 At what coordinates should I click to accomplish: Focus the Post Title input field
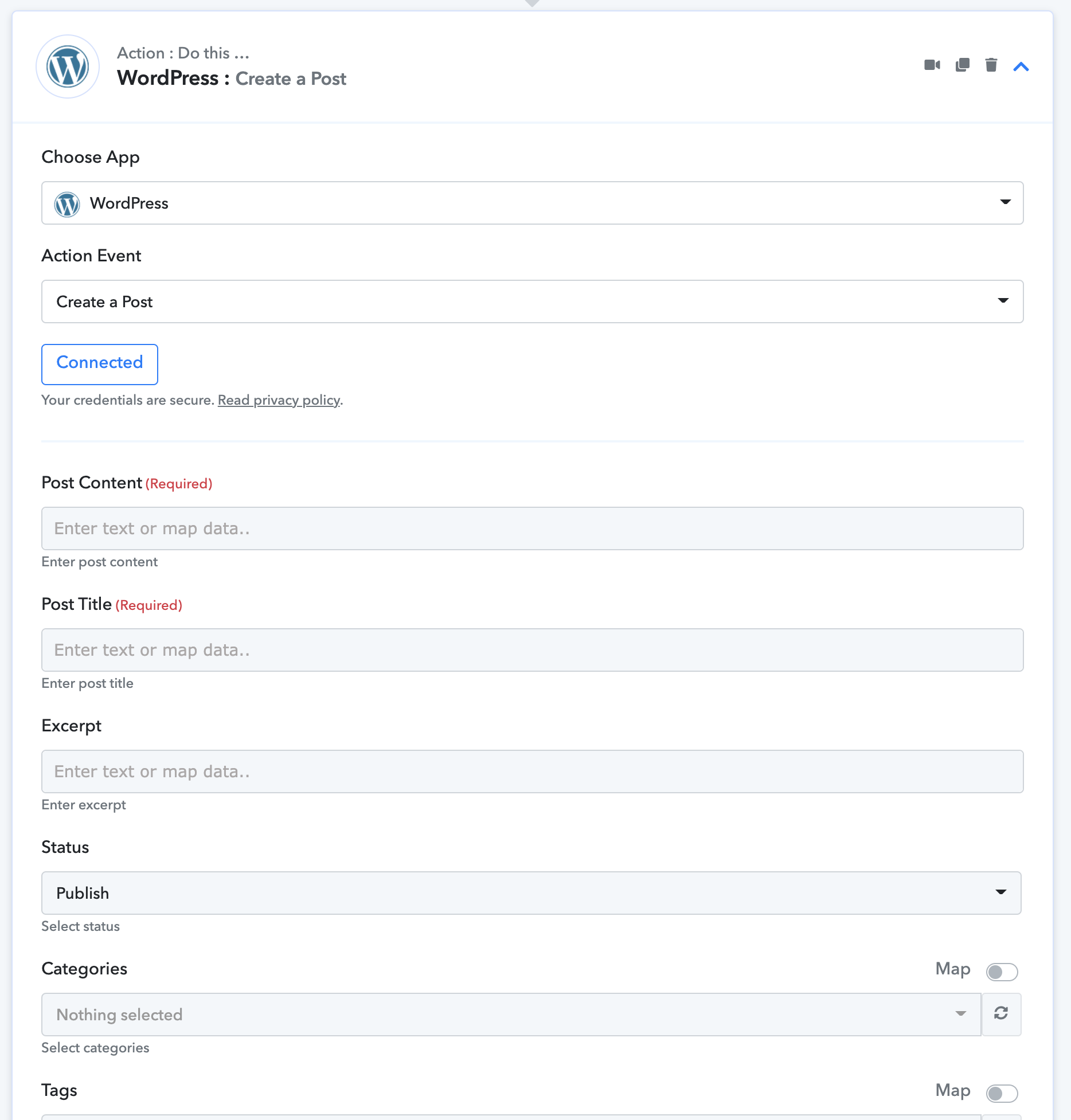pyautogui.click(x=532, y=650)
